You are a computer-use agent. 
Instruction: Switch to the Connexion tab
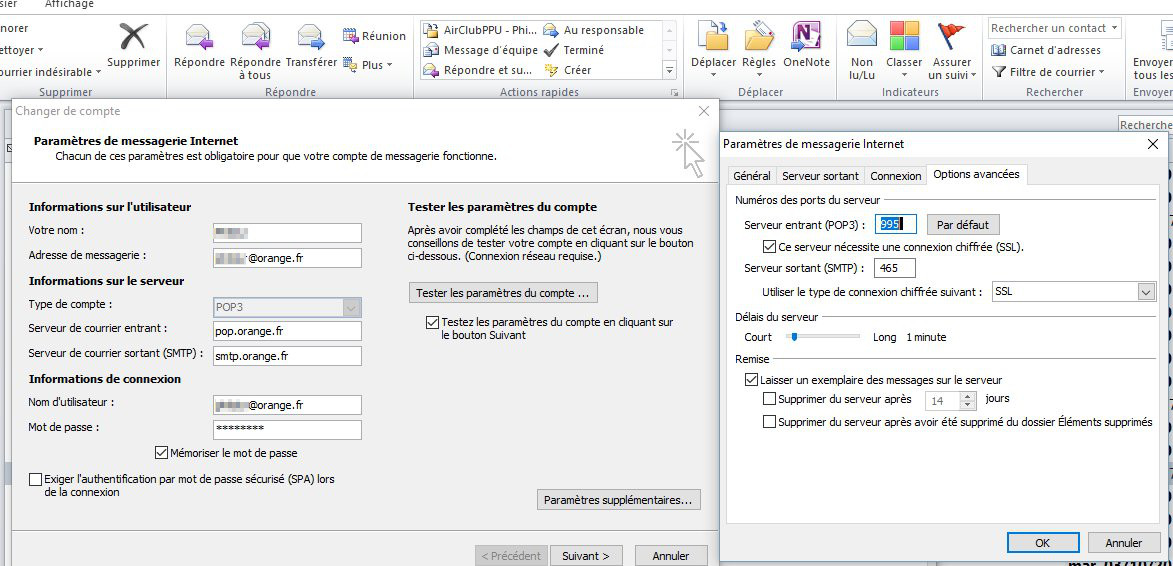pos(895,176)
